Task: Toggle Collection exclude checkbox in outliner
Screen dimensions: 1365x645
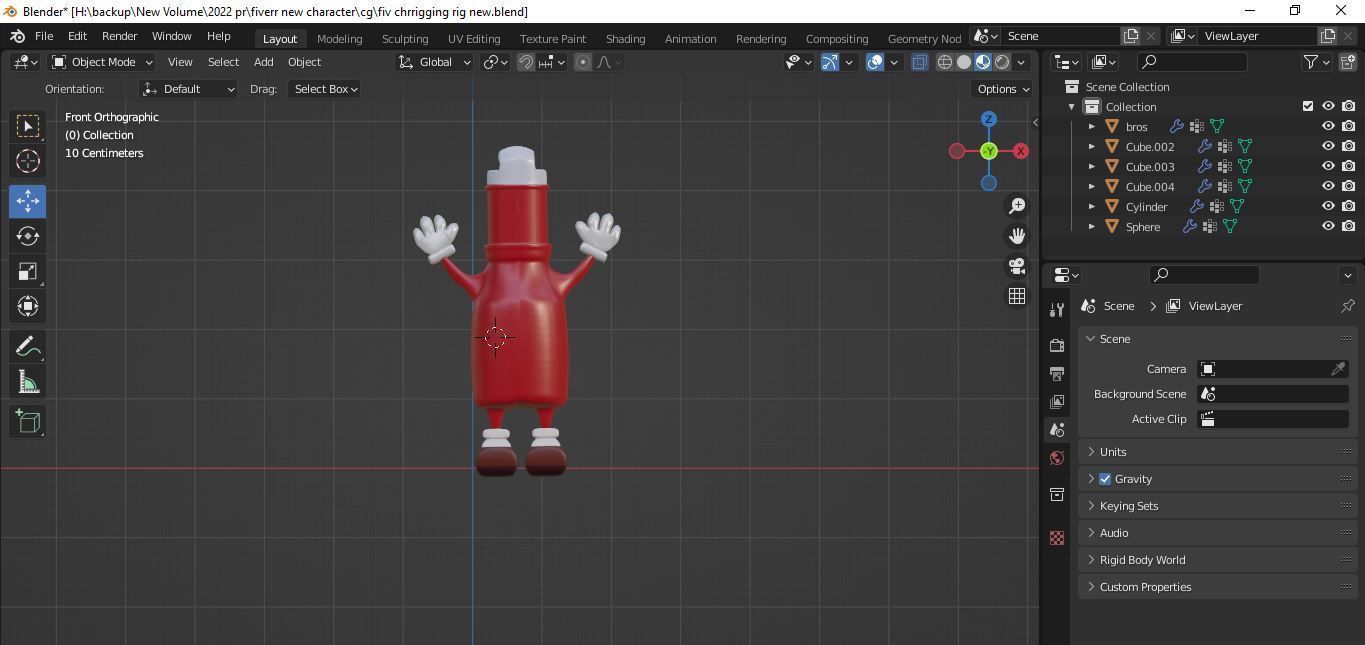Action: tap(1307, 106)
